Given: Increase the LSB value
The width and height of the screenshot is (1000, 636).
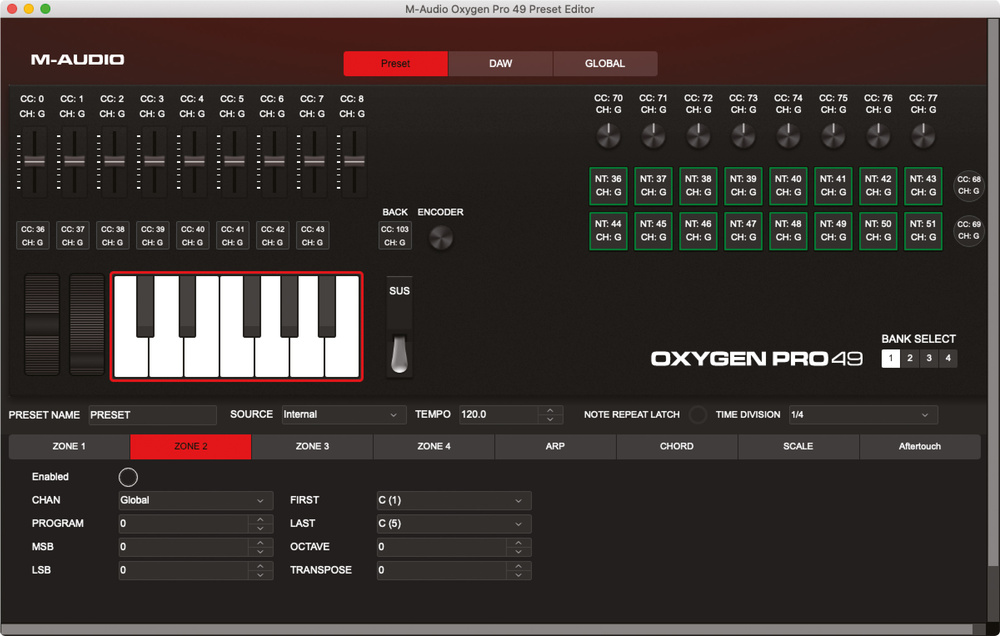Looking at the screenshot, I should [x=260, y=566].
